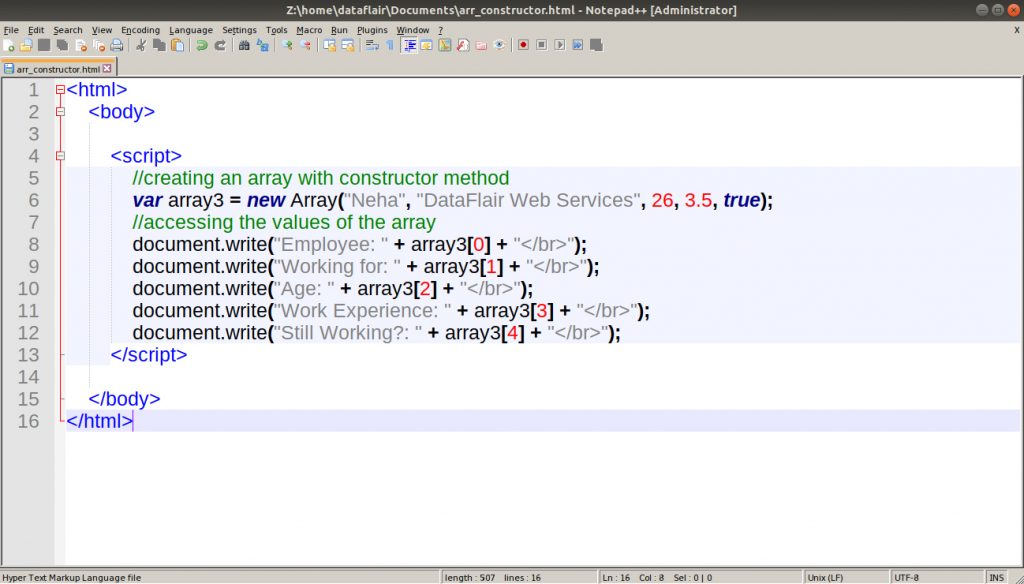
Task: Click the X at menu bar's right end
Action: pos(1016,30)
